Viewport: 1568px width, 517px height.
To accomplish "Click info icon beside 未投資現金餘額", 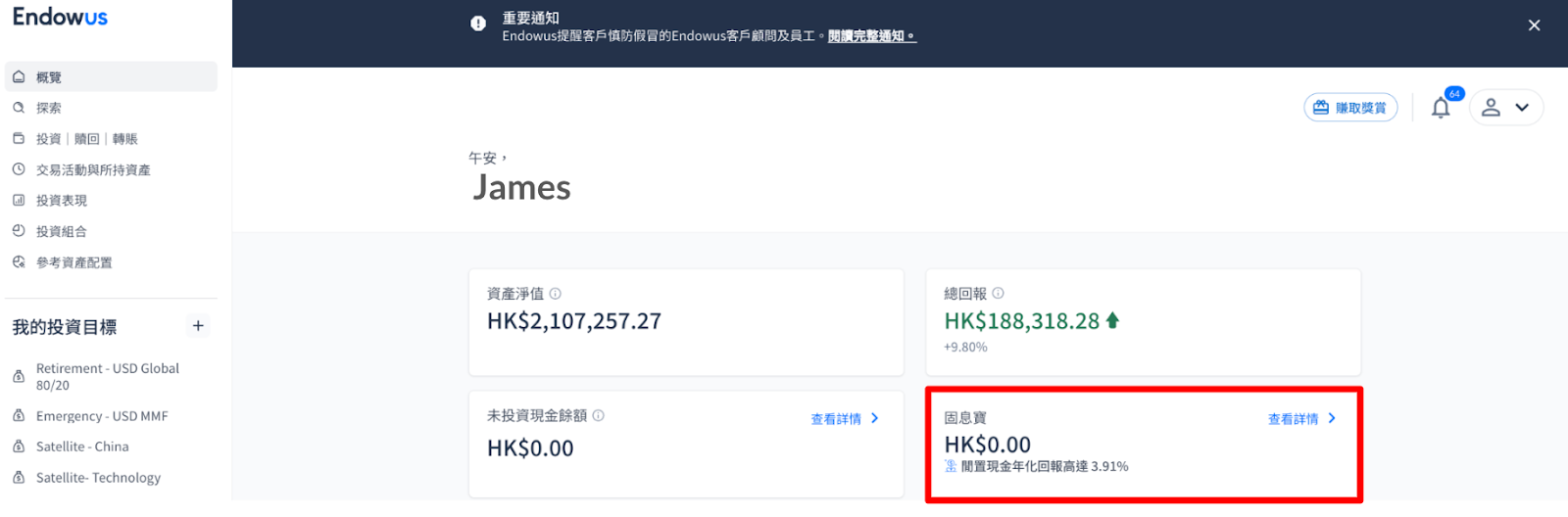I will pos(599,416).
